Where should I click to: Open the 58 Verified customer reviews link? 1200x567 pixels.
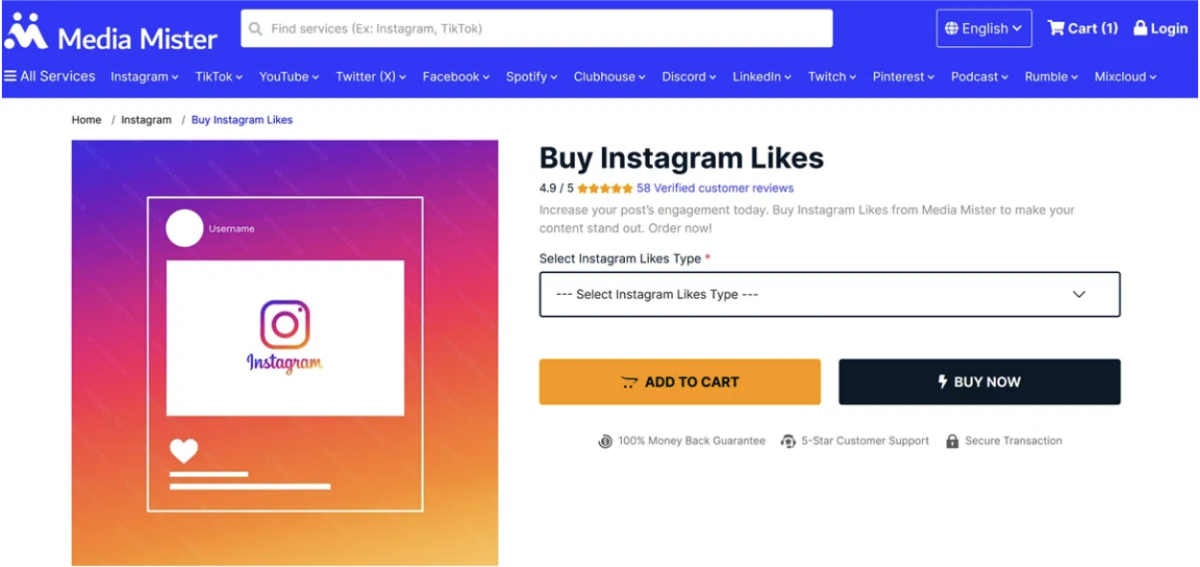715,188
